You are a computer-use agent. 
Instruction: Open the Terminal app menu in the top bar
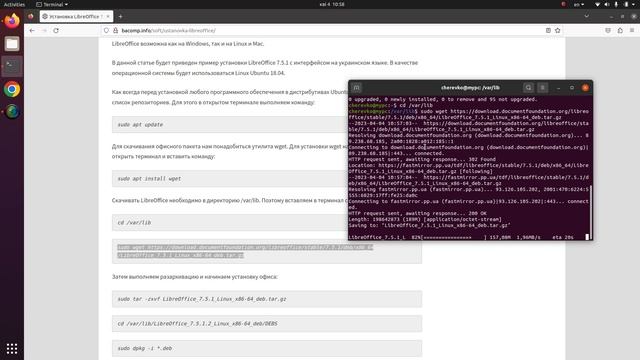click(x=52, y=4)
